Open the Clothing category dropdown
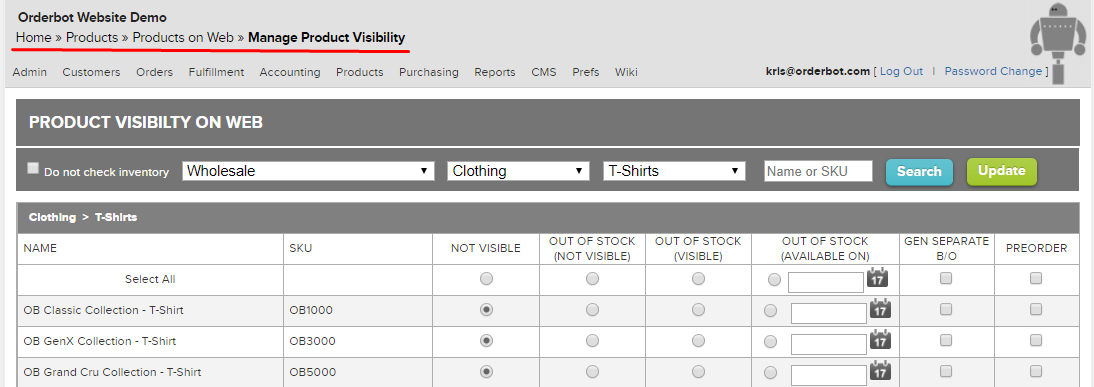This screenshot has width=1094, height=387. [518, 171]
